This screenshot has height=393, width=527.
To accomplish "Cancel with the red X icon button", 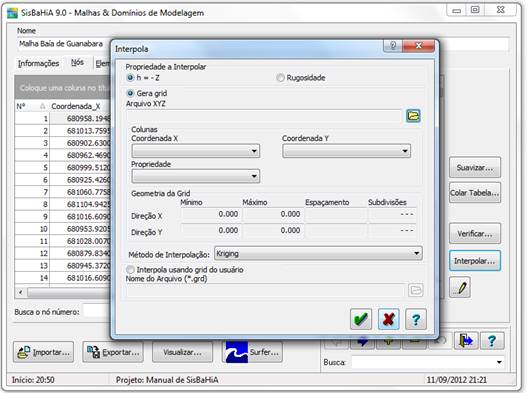I will pyautogui.click(x=389, y=319).
